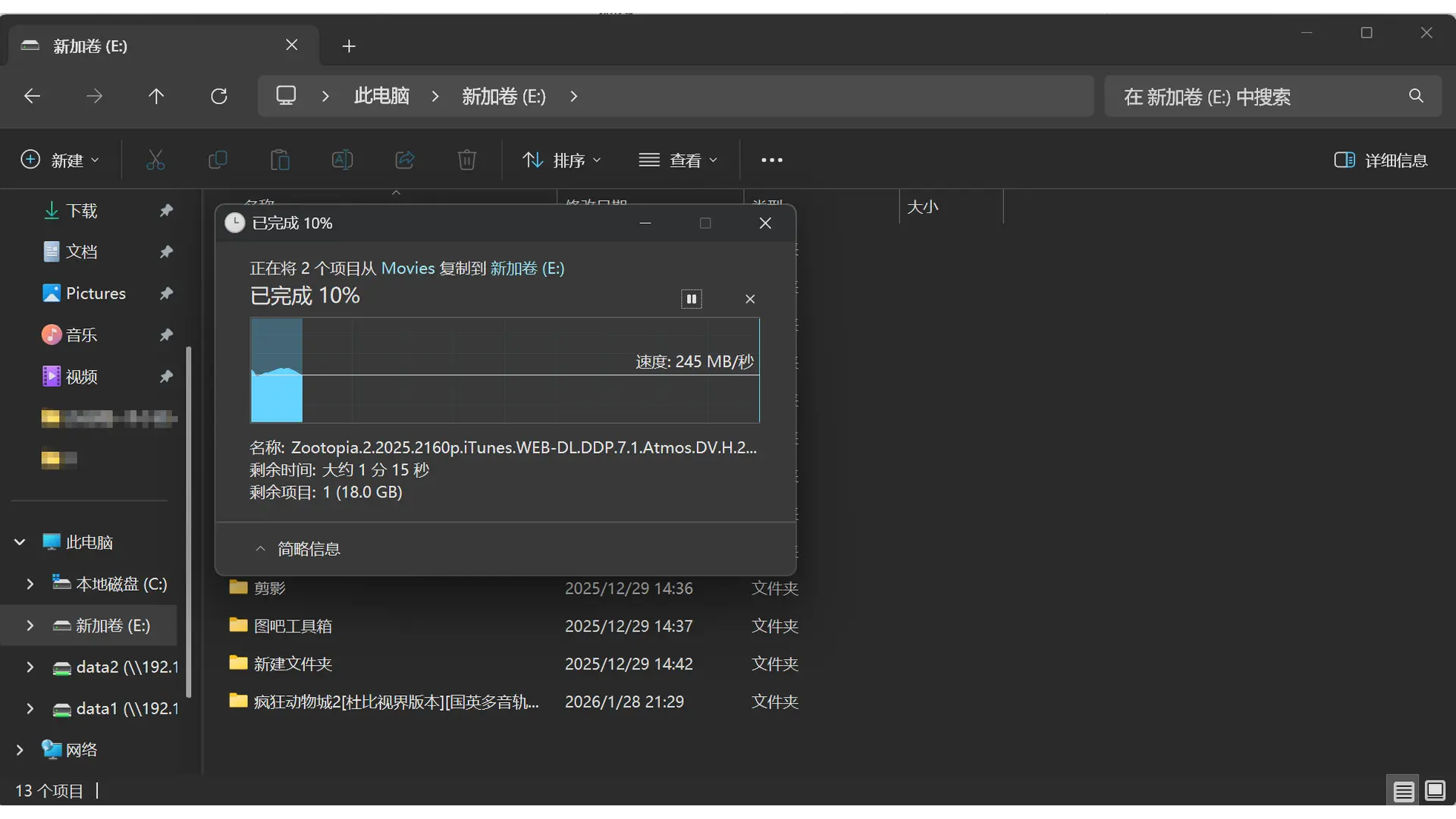Pause the file copy operation

pos(691,299)
